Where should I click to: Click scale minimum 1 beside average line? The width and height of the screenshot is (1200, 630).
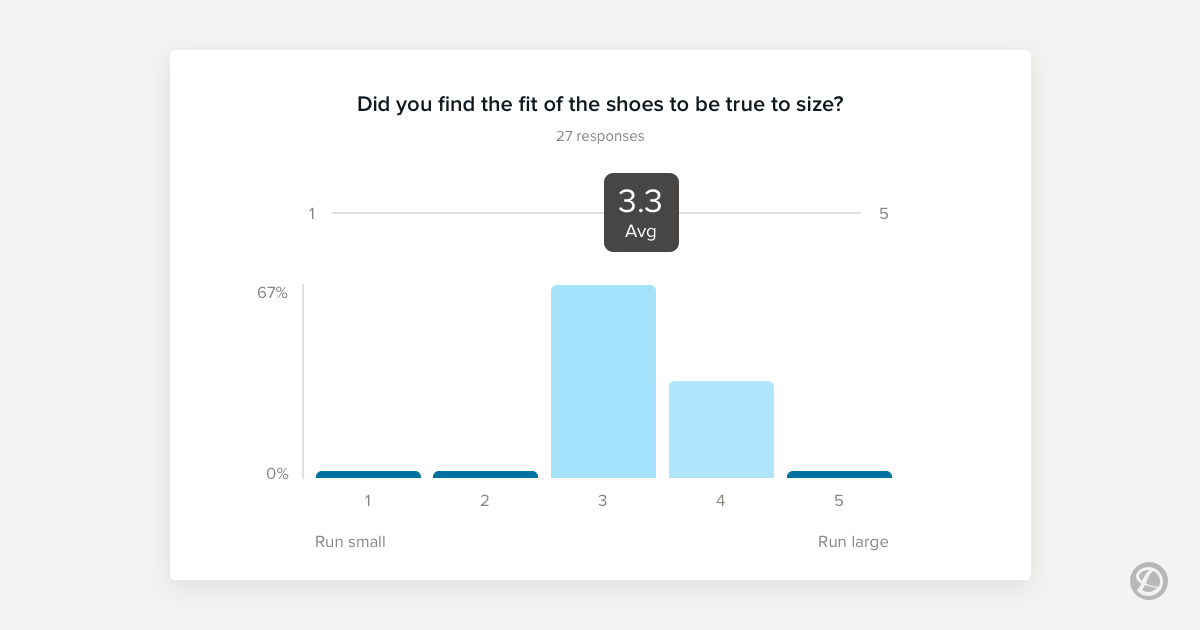coord(311,214)
